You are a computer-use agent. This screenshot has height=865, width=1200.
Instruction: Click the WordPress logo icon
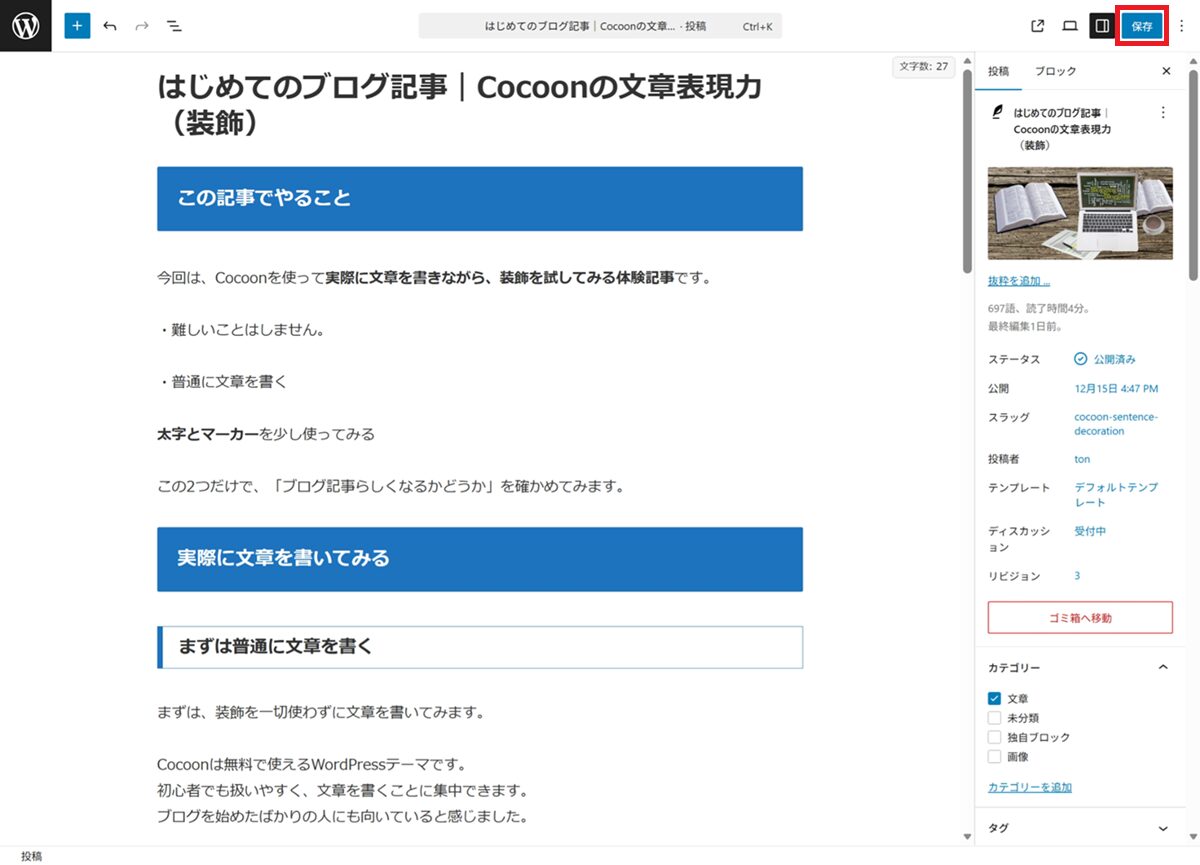pyautogui.click(x=25, y=26)
